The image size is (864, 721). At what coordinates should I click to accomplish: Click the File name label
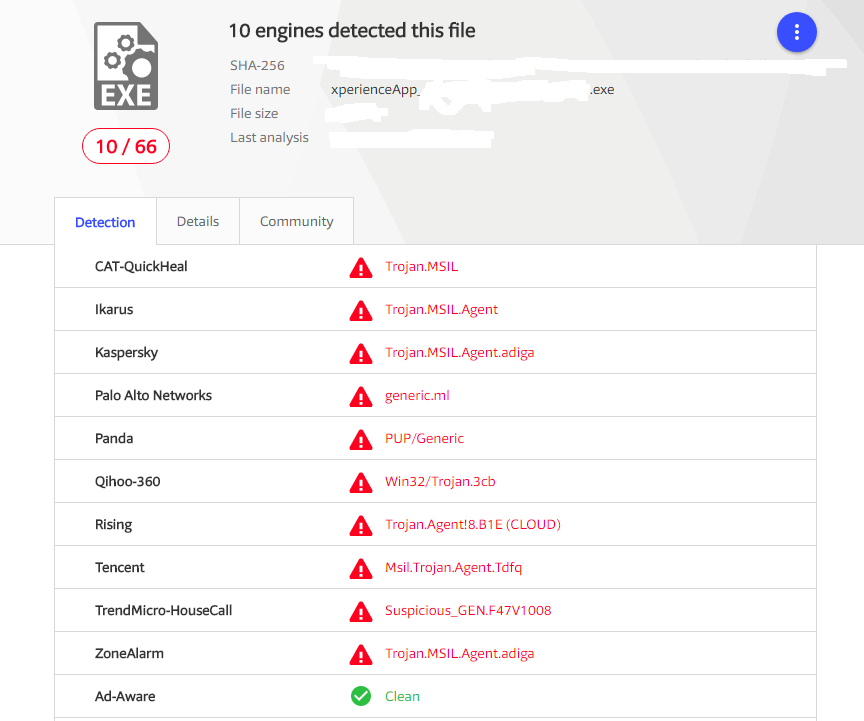coord(260,89)
